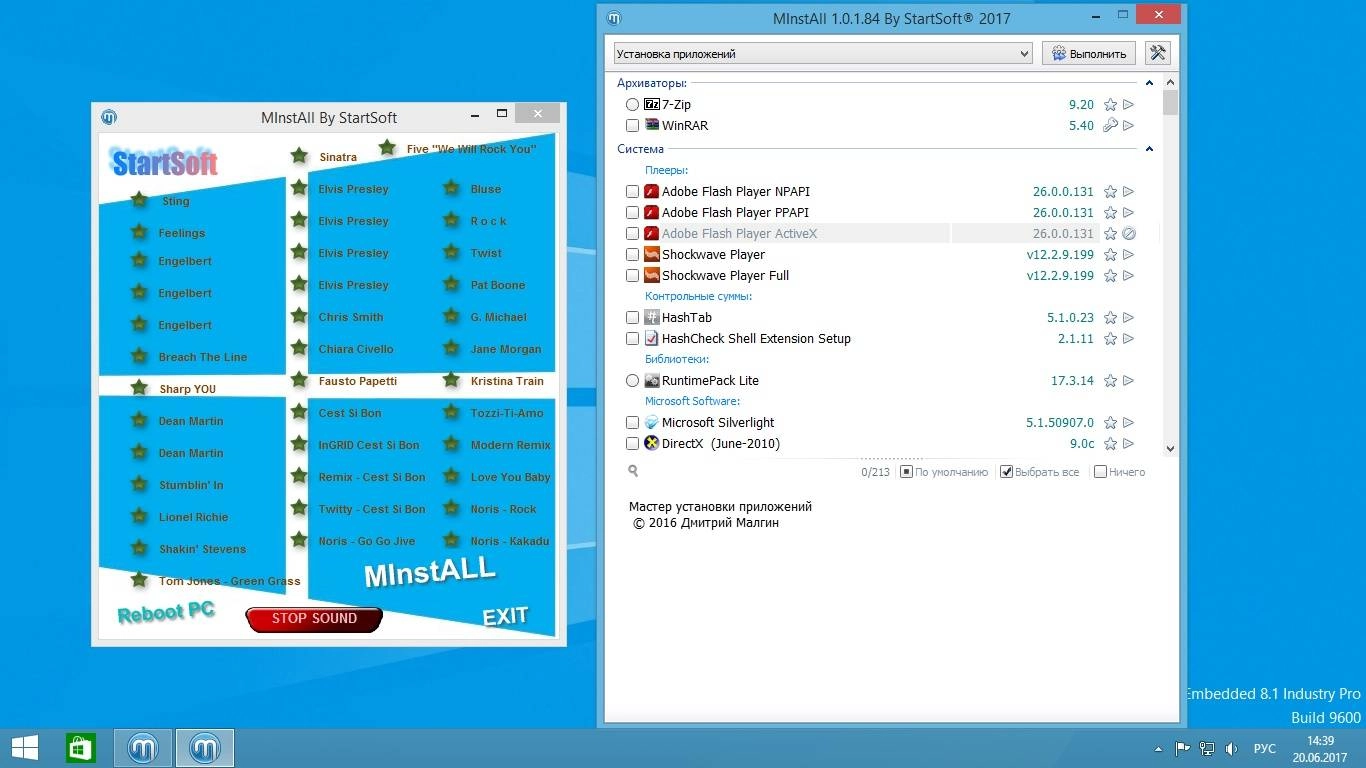Click the star beside Sting
This screenshot has width=1366, height=768.
point(139,200)
